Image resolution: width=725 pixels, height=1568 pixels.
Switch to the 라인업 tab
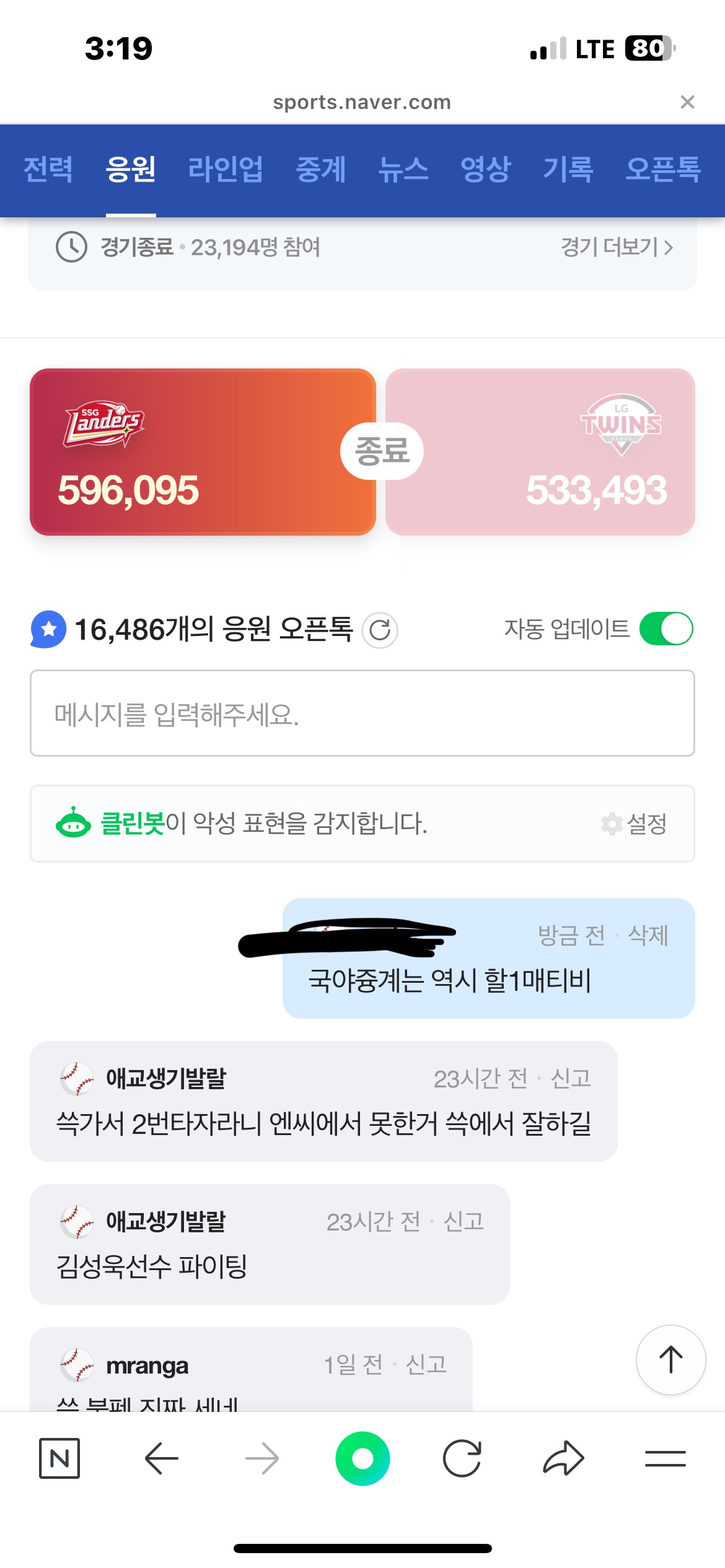tap(226, 169)
